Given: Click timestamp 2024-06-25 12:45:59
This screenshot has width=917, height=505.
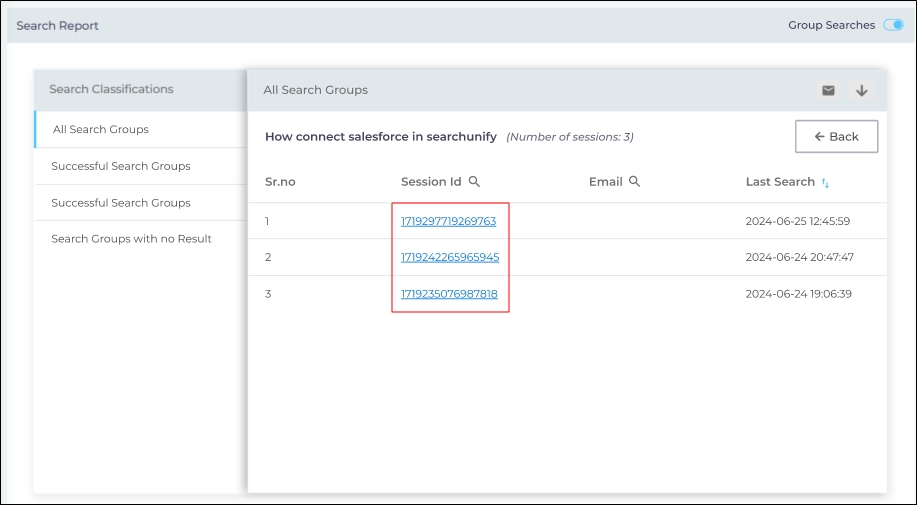Looking at the screenshot, I should click(797, 221).
